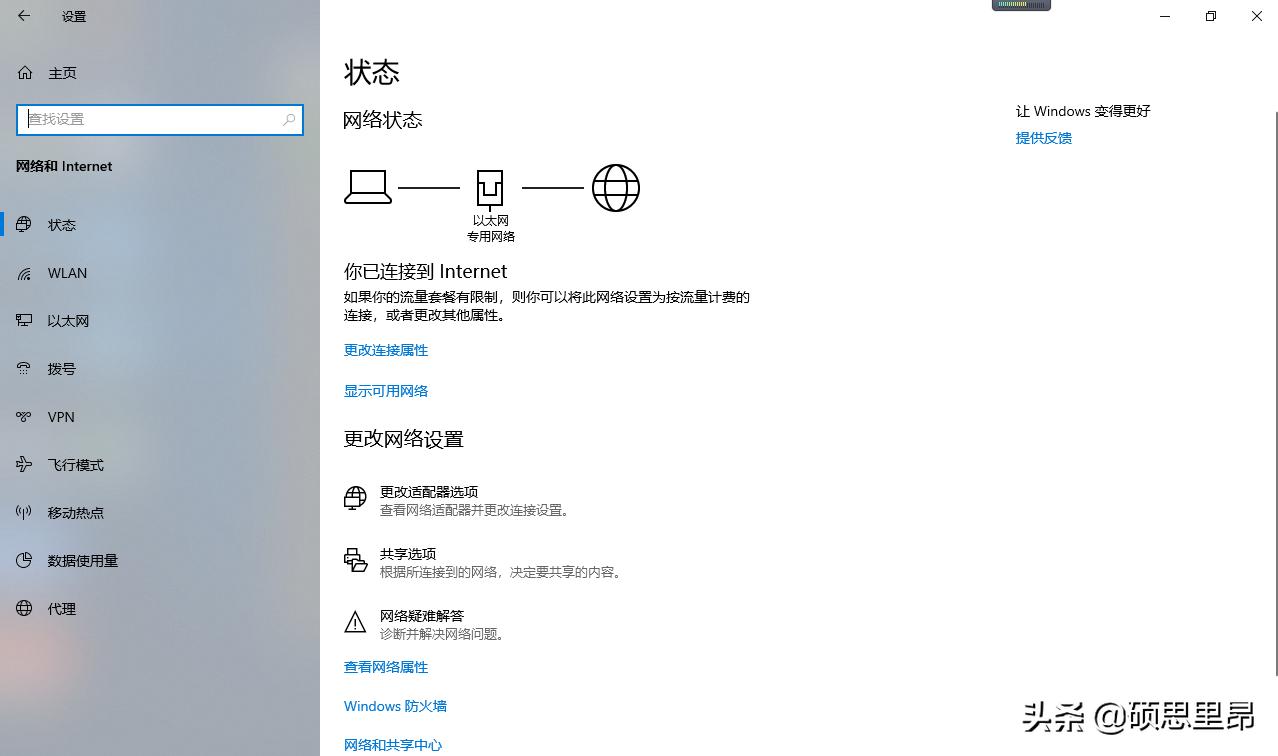Open the WLAN settings section
This screenshot has height=756, width=1278.
pyautogui.click(x=66, y=272)
